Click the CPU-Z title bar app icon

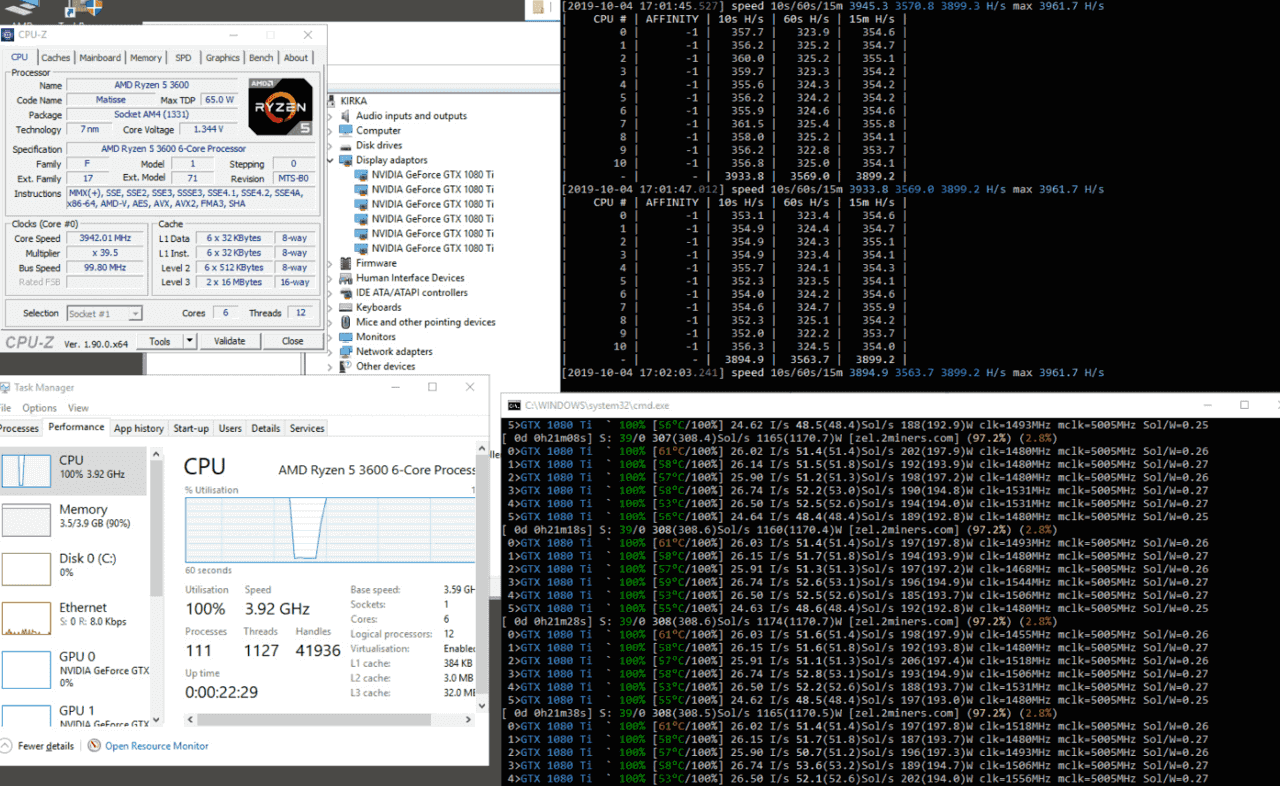click(x=8, y=35)
